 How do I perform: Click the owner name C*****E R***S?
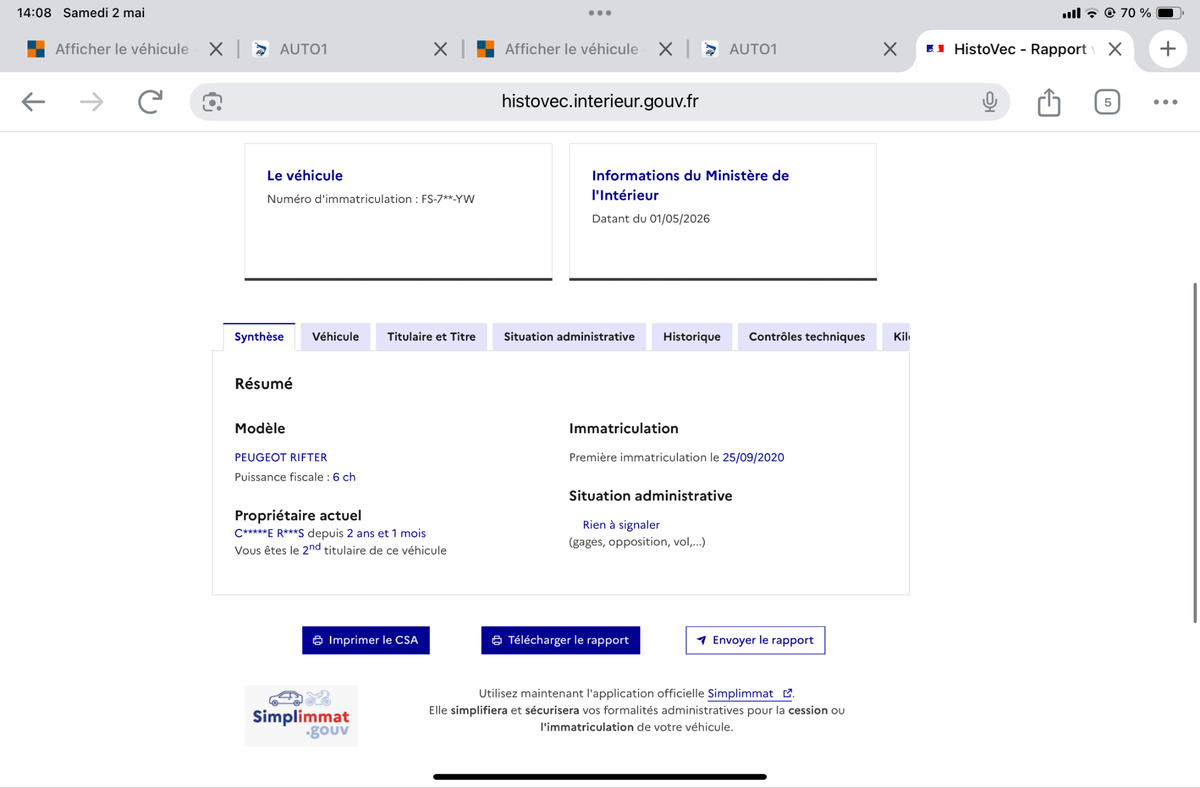coord(269,533)
